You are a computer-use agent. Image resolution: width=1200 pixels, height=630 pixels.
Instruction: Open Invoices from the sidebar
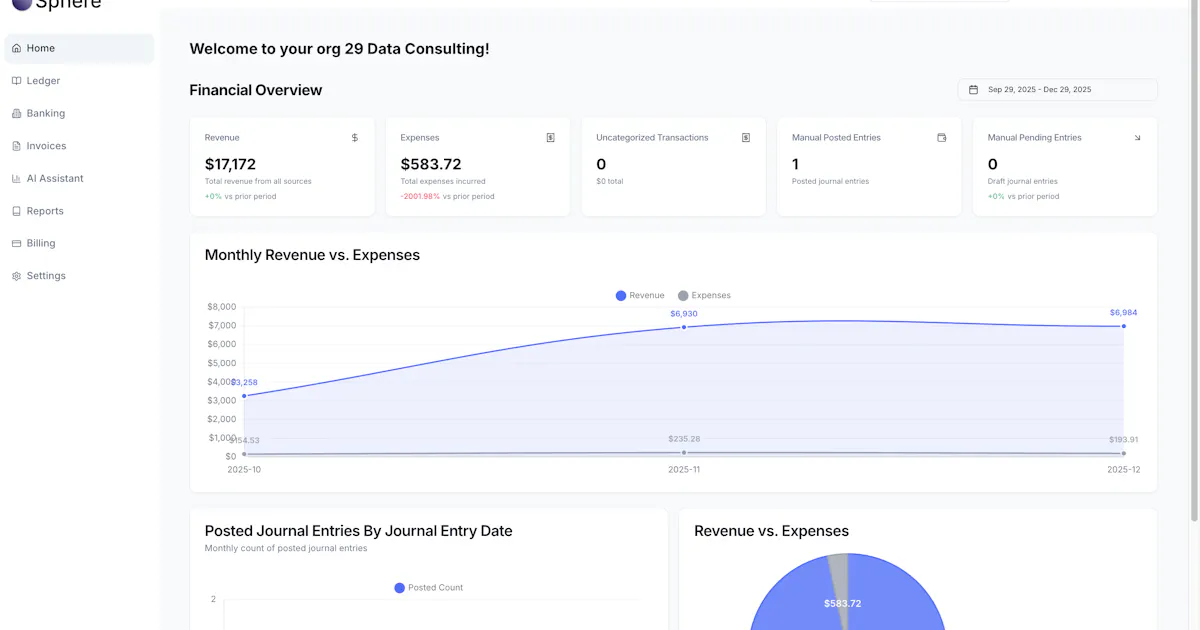pos(80,146)
